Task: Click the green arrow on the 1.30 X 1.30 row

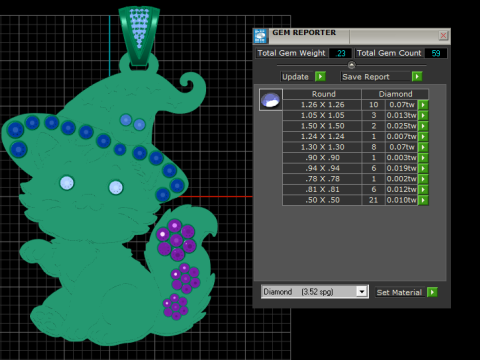Action: [x=423, y=147]
